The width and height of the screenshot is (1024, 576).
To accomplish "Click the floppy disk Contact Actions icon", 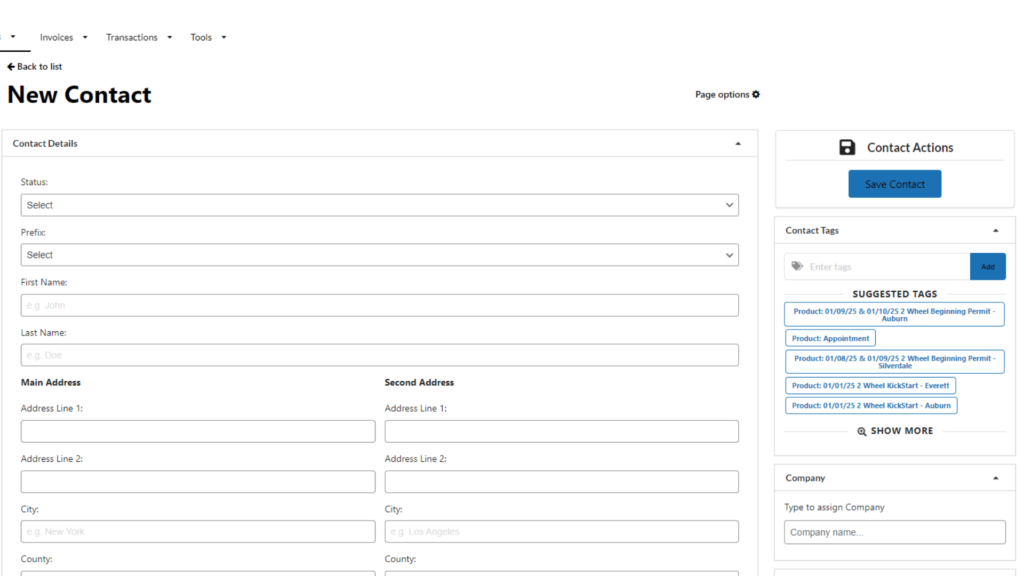I will [847, 148].
